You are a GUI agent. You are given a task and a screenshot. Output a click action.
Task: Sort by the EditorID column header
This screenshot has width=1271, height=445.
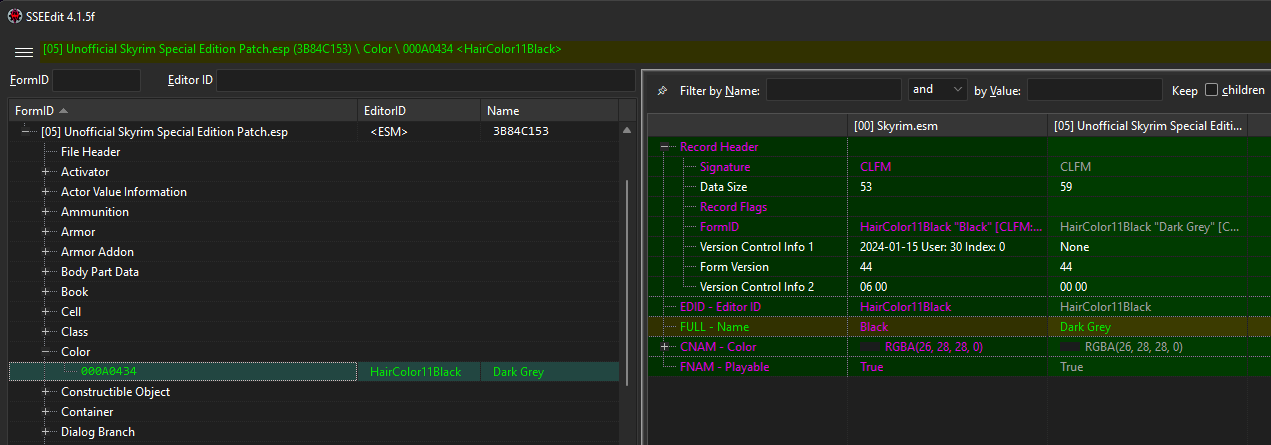coord(419,111)
